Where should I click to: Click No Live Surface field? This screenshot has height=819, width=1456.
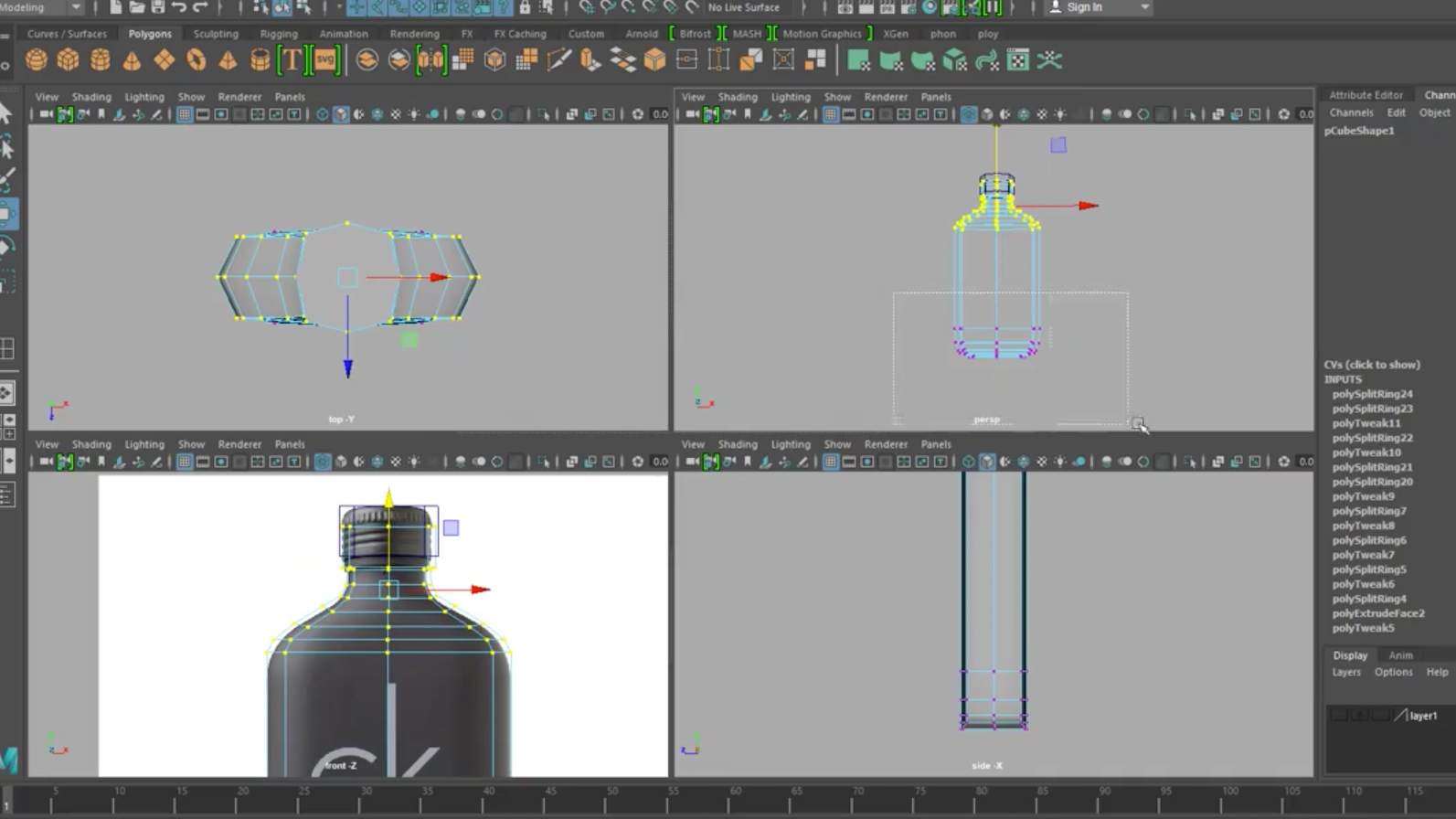743,7
